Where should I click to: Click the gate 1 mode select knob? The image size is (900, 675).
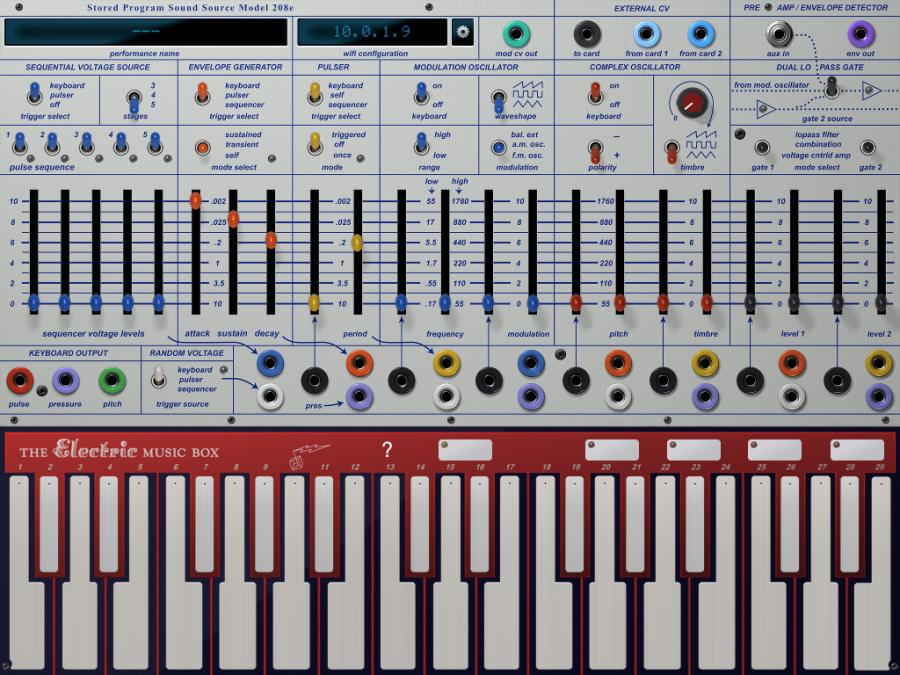click(x=762, y=148)
